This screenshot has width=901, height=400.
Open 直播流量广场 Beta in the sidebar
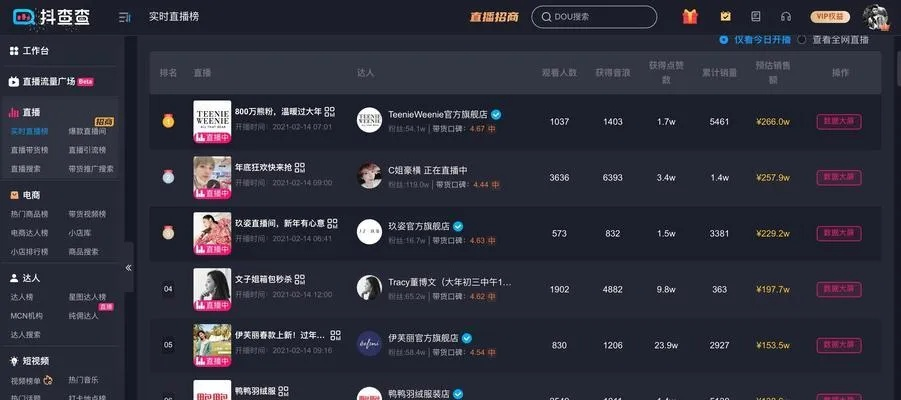(x=51, y=82)
